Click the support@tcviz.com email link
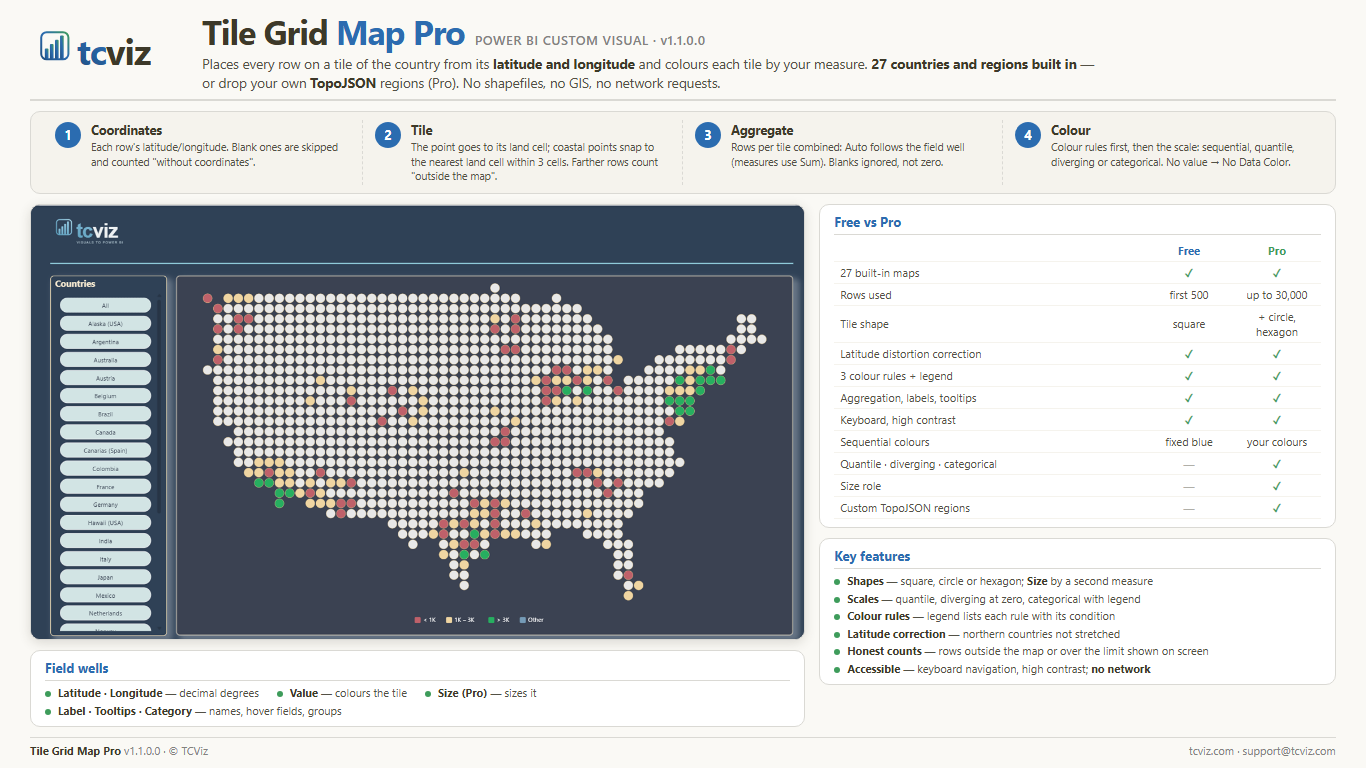This screenshot has width=1366, height=768. [x=1290, y=751]
